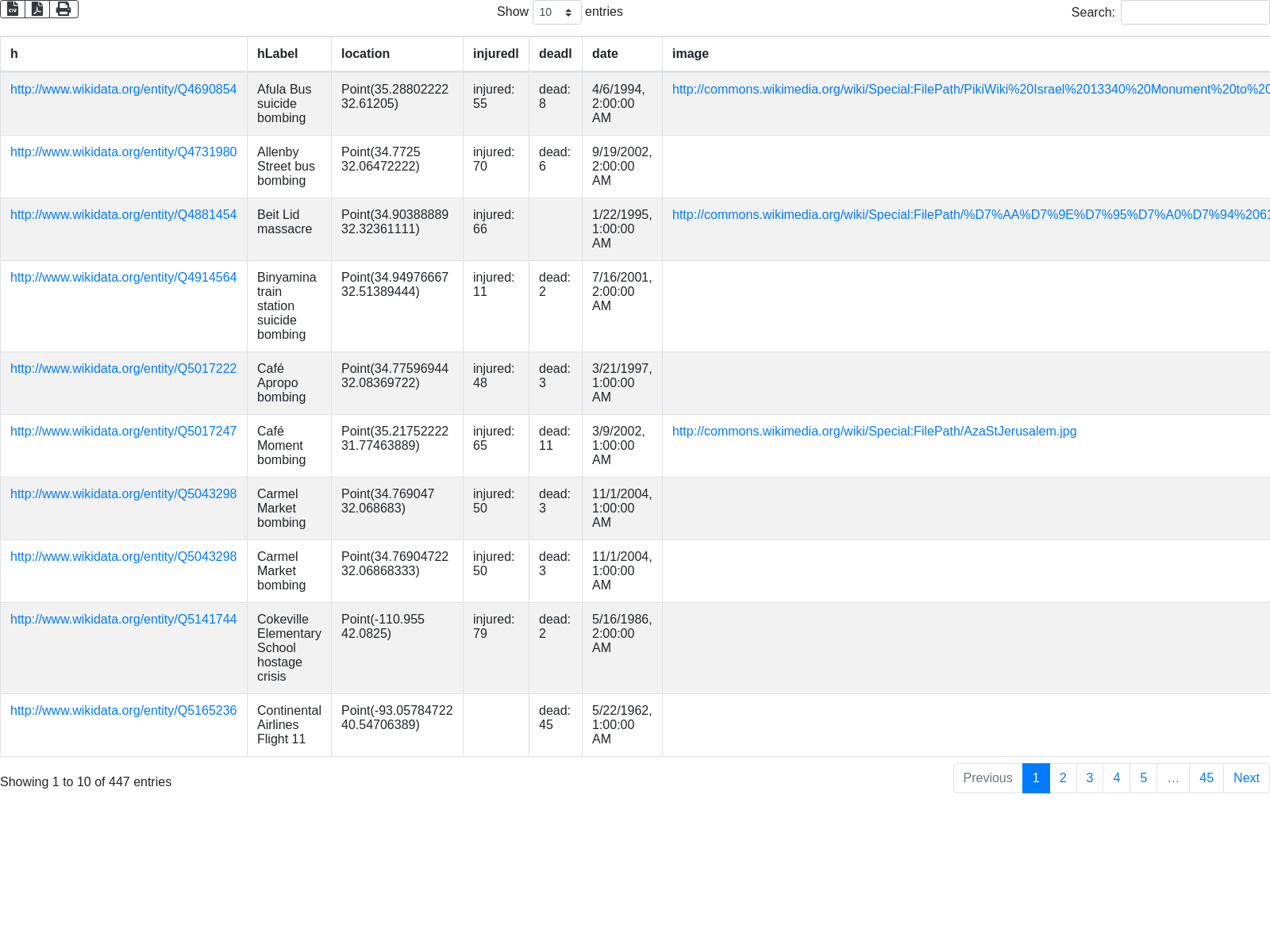Jump to page 45 in pagination
The height and width of the screenshot is (952, 1270).
coord(1206,778)
